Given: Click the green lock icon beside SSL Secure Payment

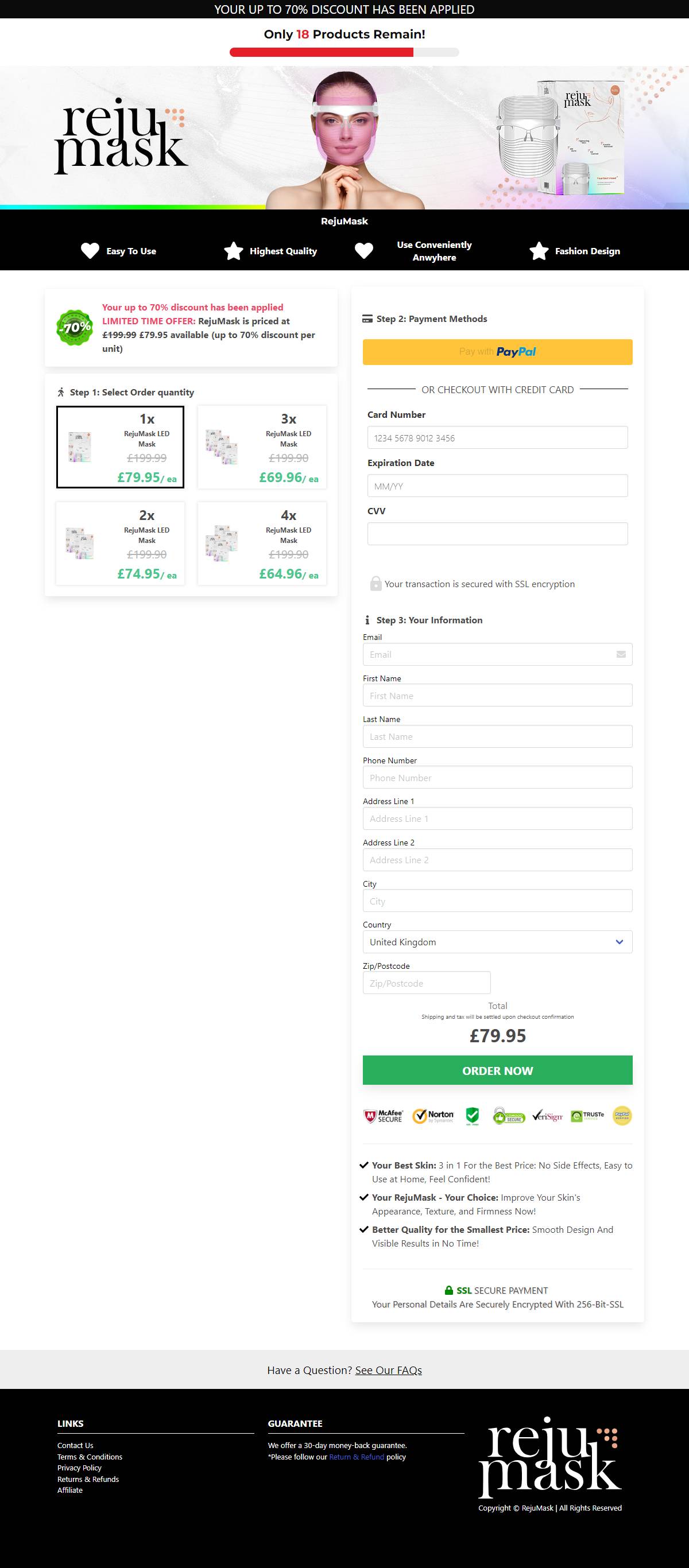Looking at the screenshot, I should click(x=449, y=1290).
